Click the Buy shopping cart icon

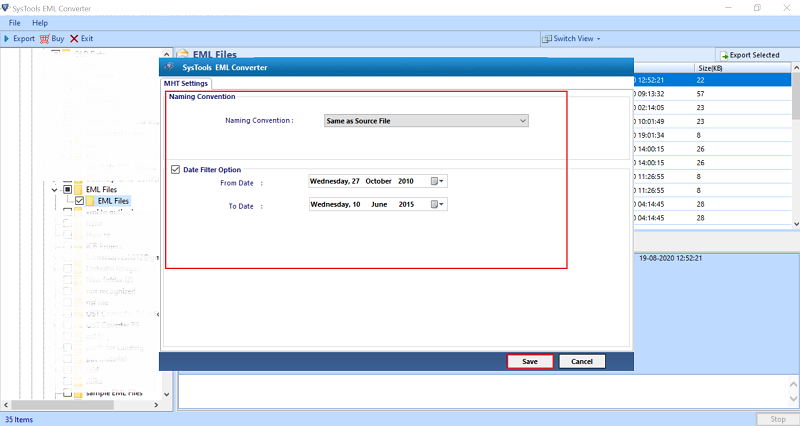(45, 39)
